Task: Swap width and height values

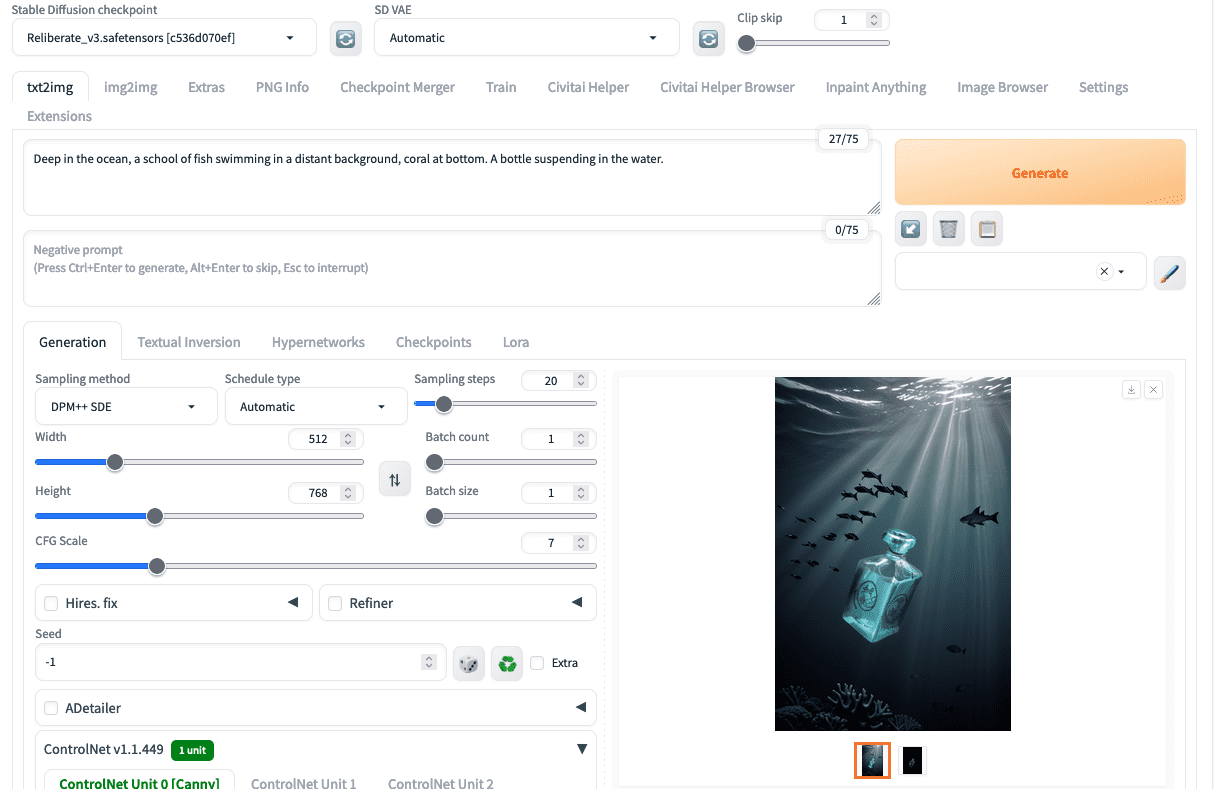Action: pyautogui.click(x=395, y=480)
